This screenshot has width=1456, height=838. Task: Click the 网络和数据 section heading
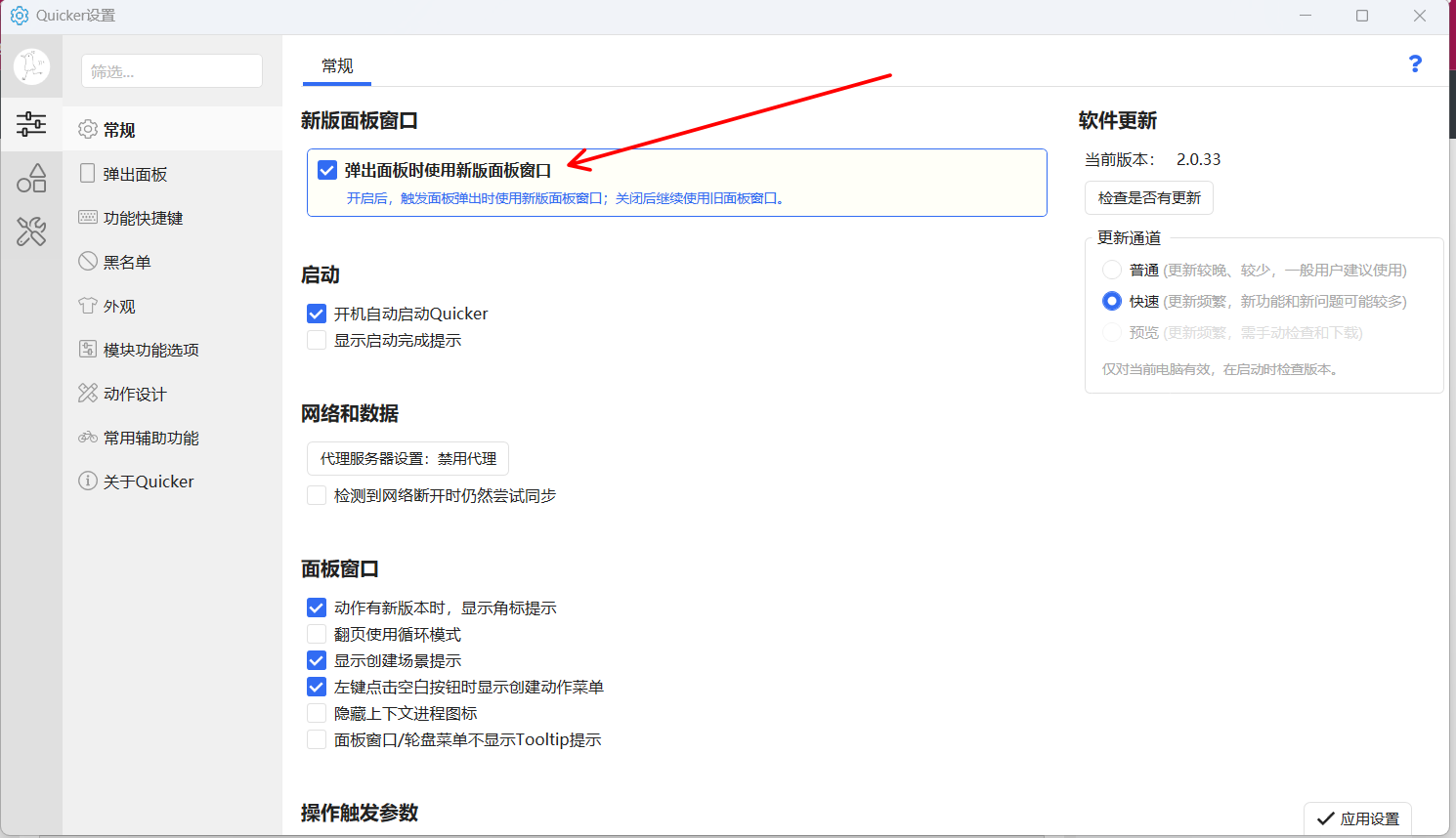[350, 413]
